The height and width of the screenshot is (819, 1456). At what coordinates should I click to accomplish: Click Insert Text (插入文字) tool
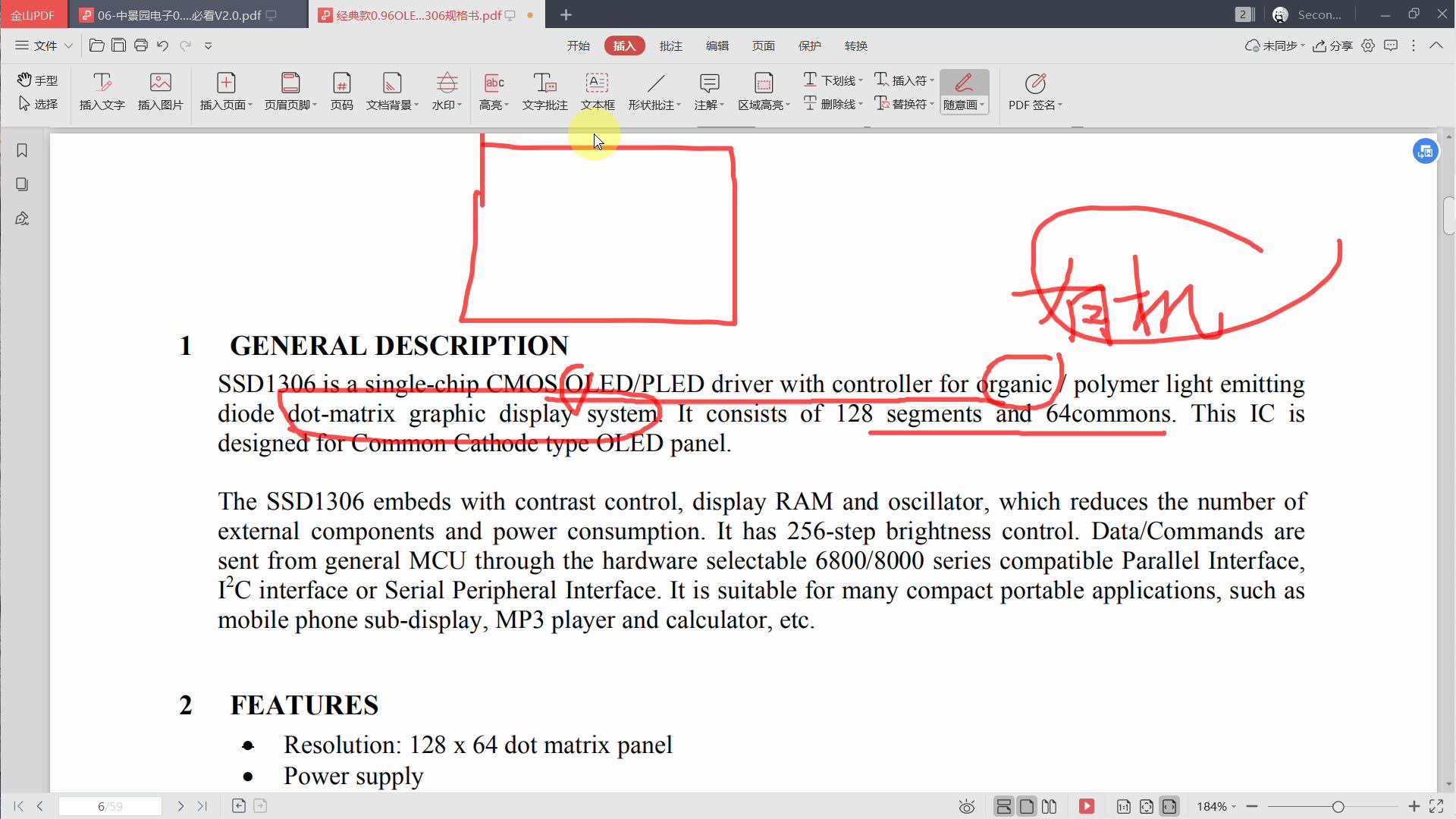tap(102, 92)
